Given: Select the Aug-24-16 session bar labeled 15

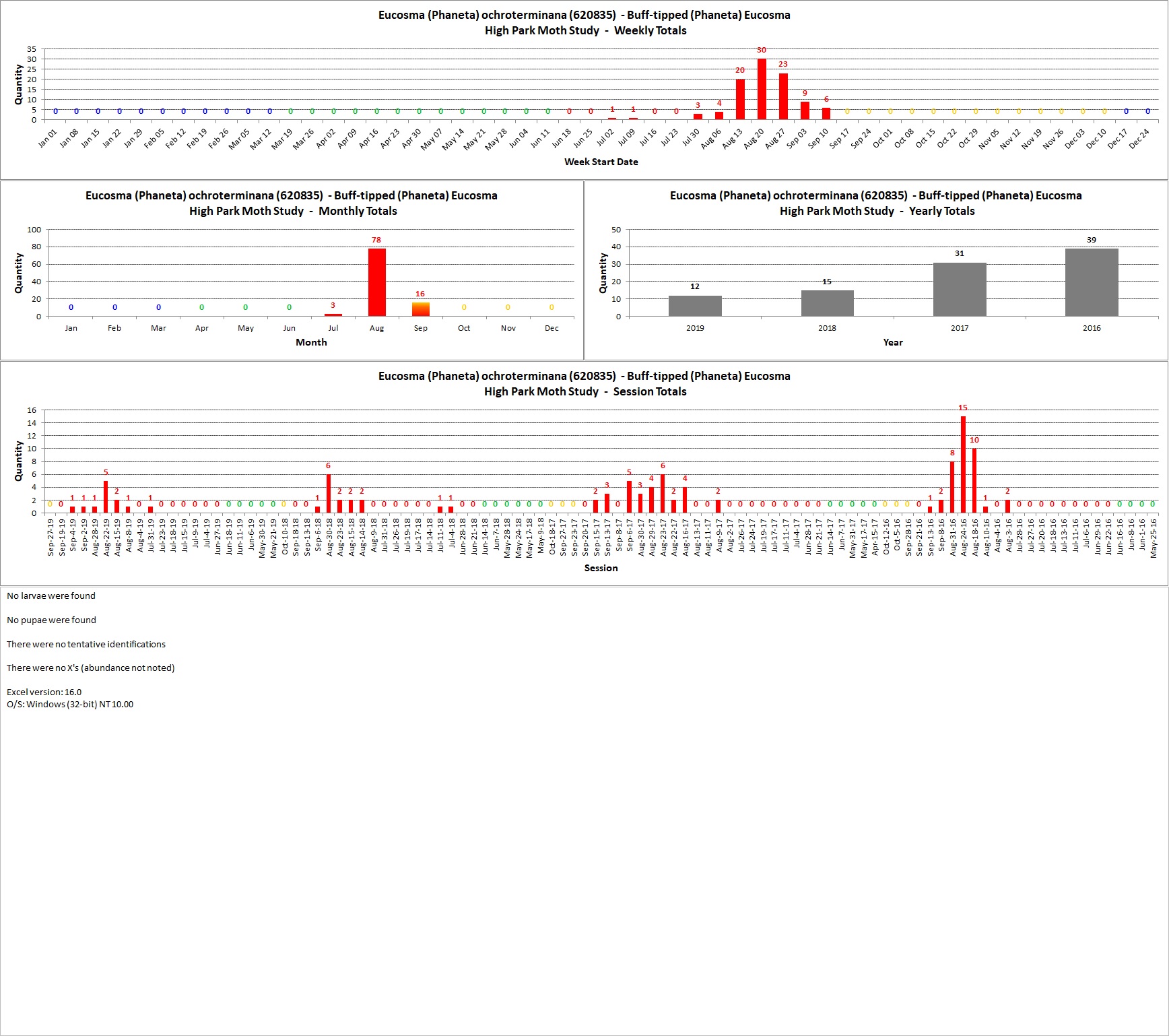Looking at the screenshot, I should click(963, 465).
